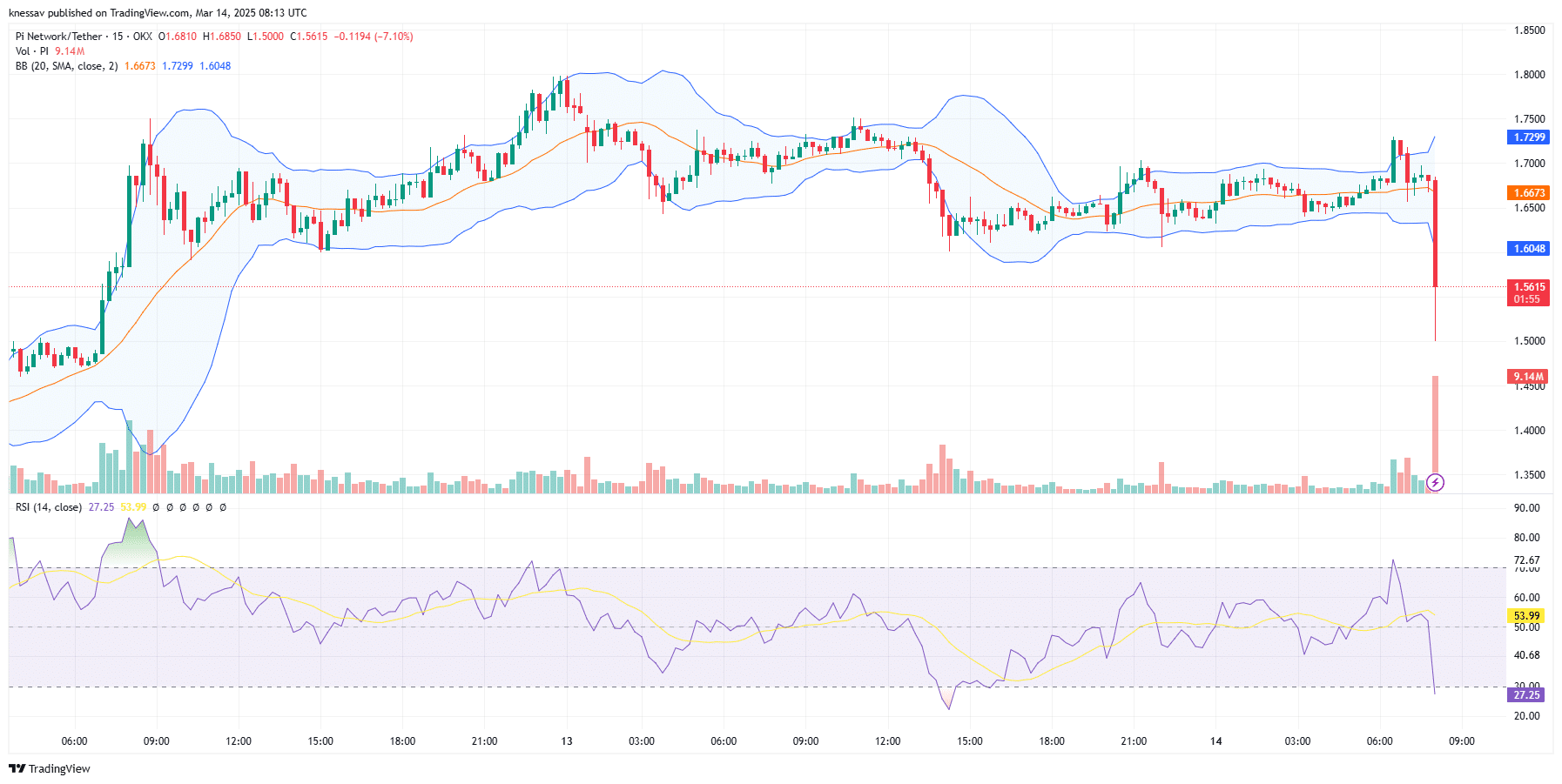
Task: Click the yellow 53.99 RSI axis tag
Action: [x=1527, y=616]
